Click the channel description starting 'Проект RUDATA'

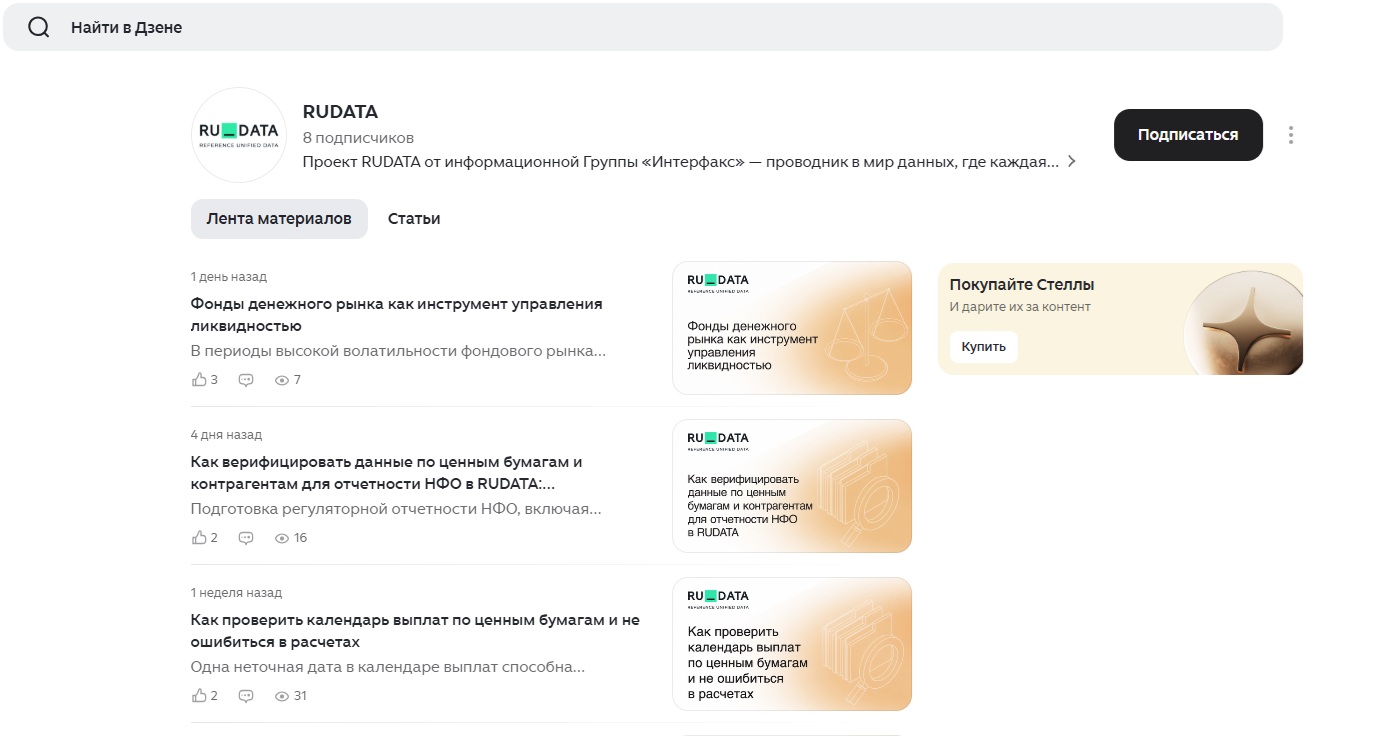pyautogui.click(x=680, y=162)
